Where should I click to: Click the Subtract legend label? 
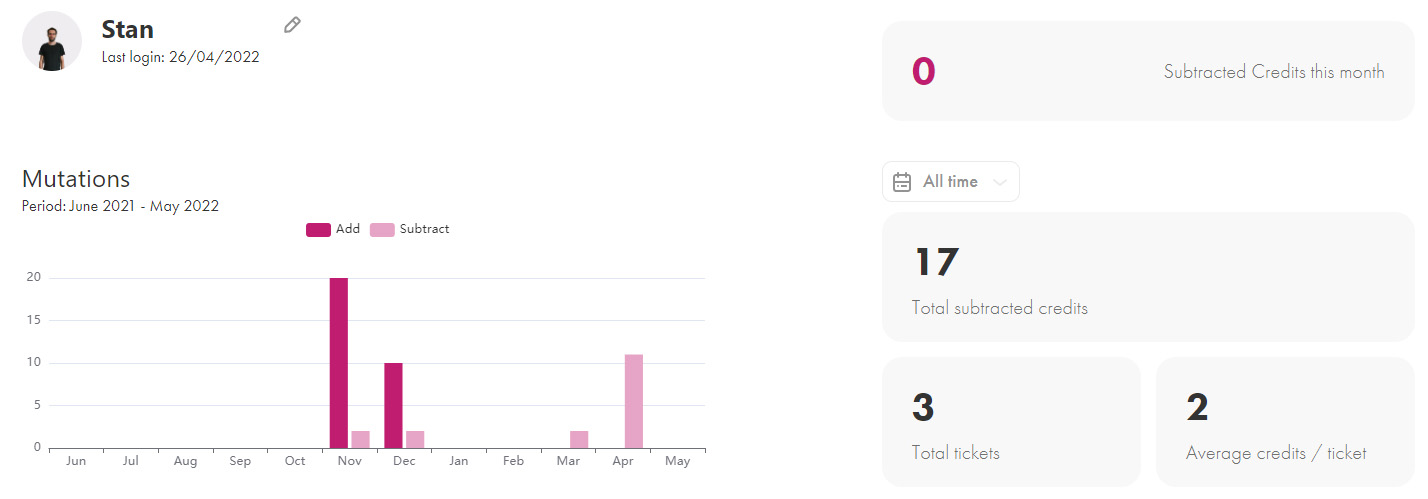pyautogui.click(x=424, y=229)
